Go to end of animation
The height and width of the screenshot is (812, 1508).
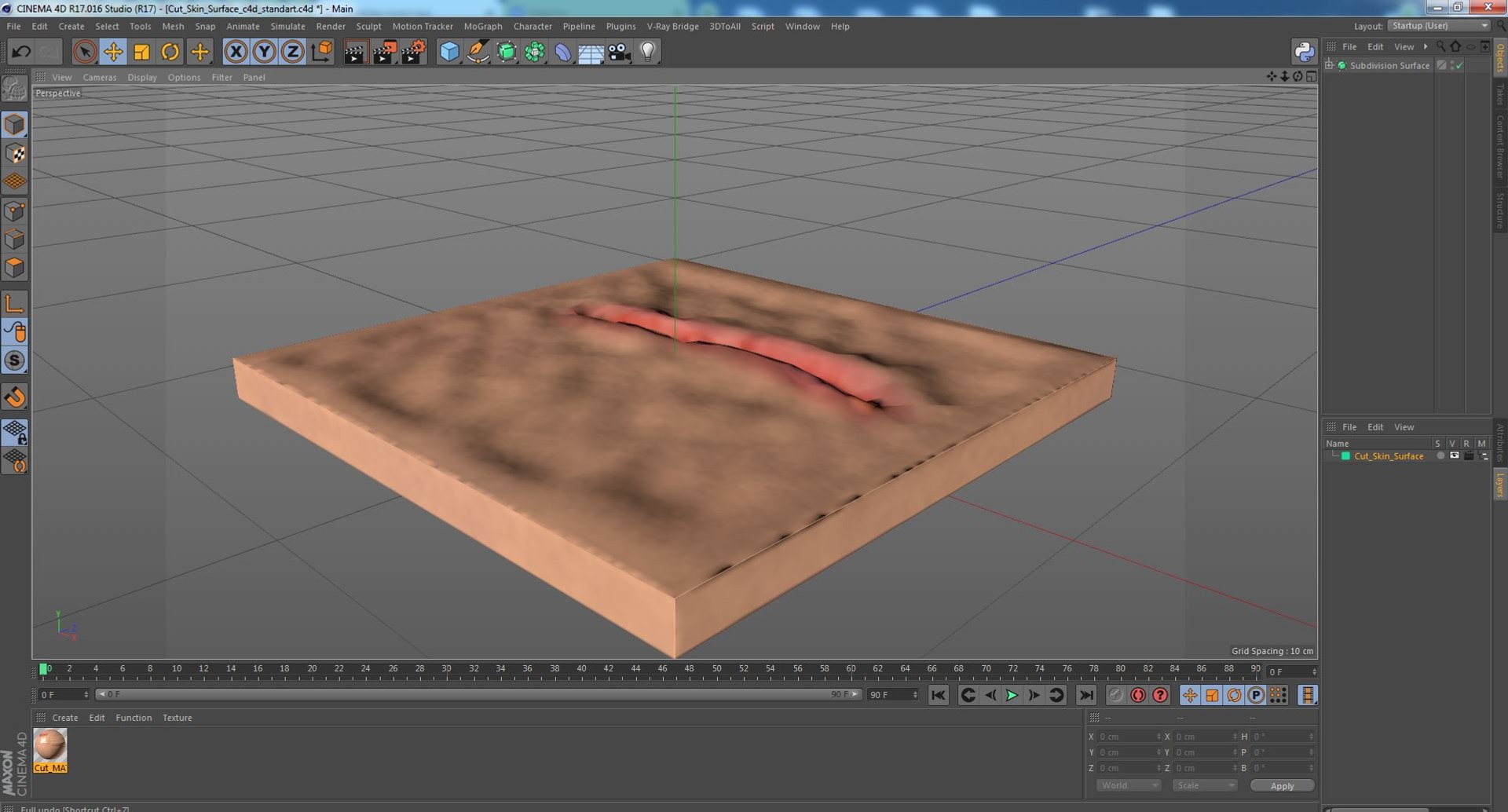coord(1085,695)
